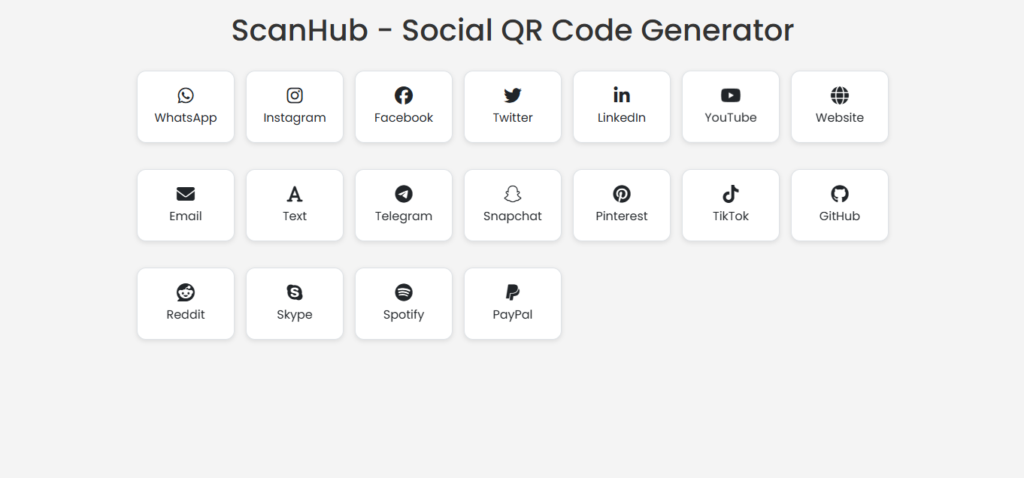Click the WhatsApp icon
1024x478 pixels.
pyautogui.click(x=185, y=95)
